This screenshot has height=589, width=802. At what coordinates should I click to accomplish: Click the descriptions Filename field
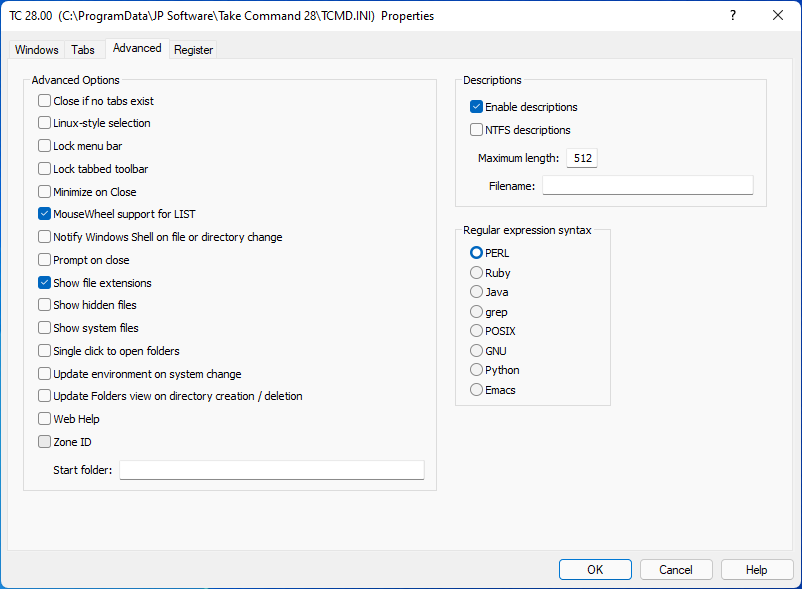(648, 186)
